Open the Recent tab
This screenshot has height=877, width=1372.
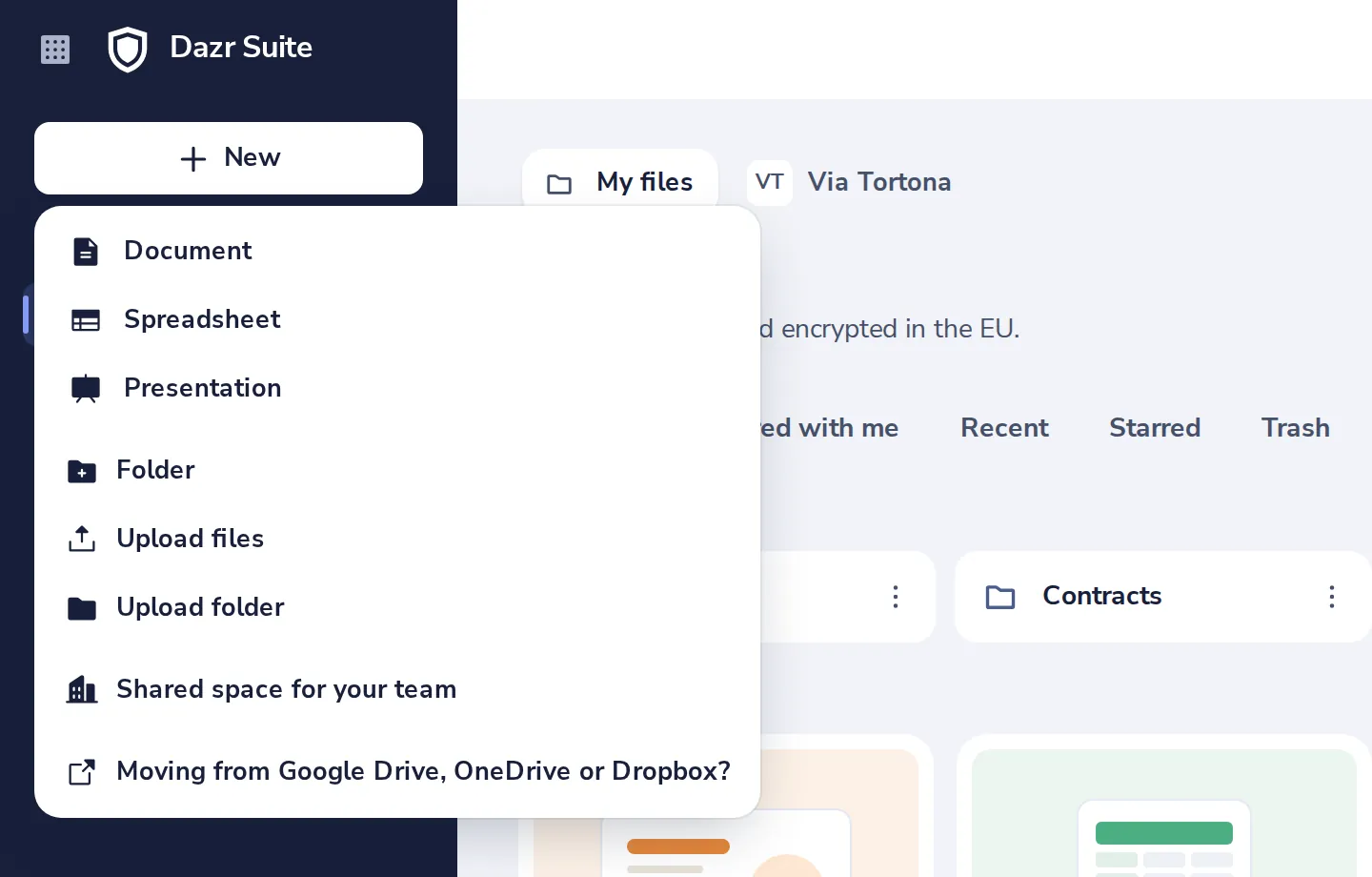[x=1004, y=428]
